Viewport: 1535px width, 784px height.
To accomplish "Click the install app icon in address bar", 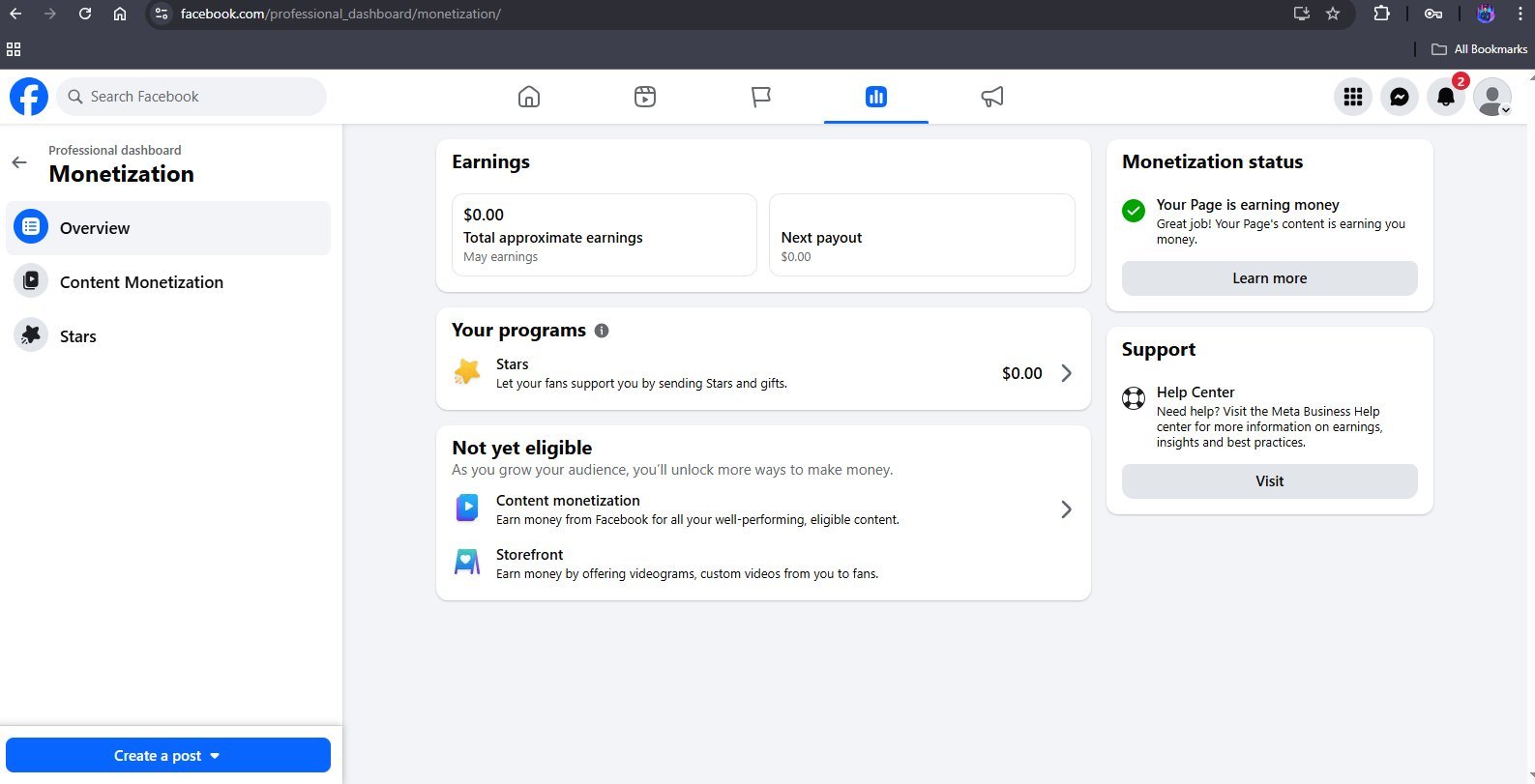I will coord(1302,14).
